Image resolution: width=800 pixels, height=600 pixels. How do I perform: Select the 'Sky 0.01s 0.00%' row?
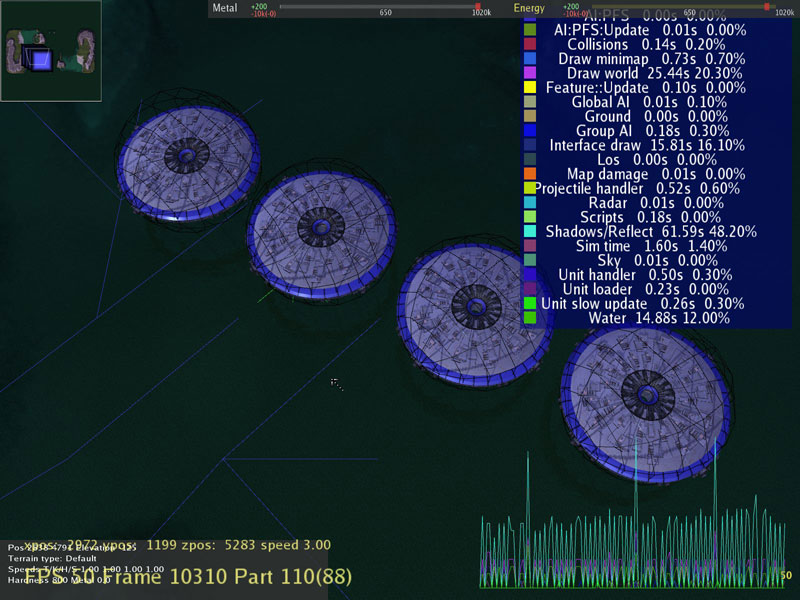coord(658,261)
